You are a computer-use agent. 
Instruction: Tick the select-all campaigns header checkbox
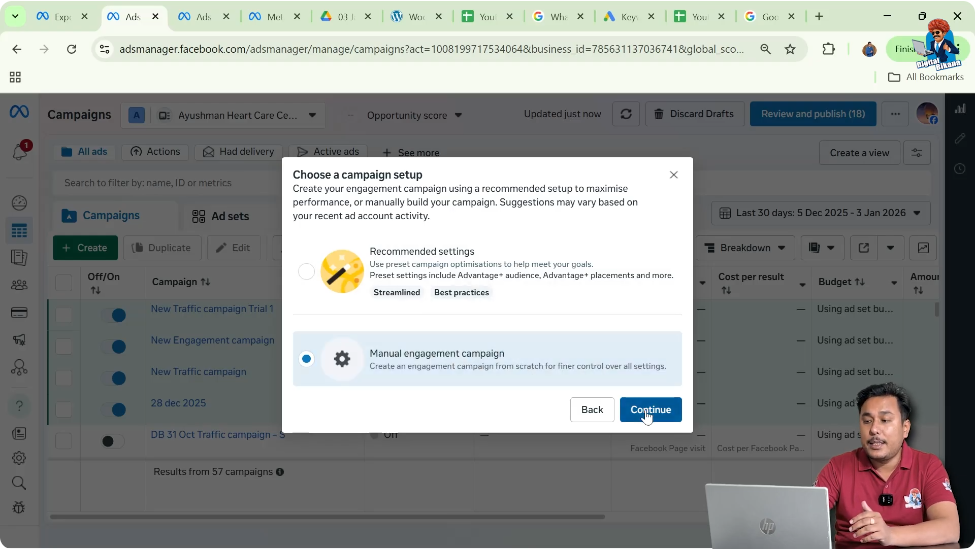63,282
